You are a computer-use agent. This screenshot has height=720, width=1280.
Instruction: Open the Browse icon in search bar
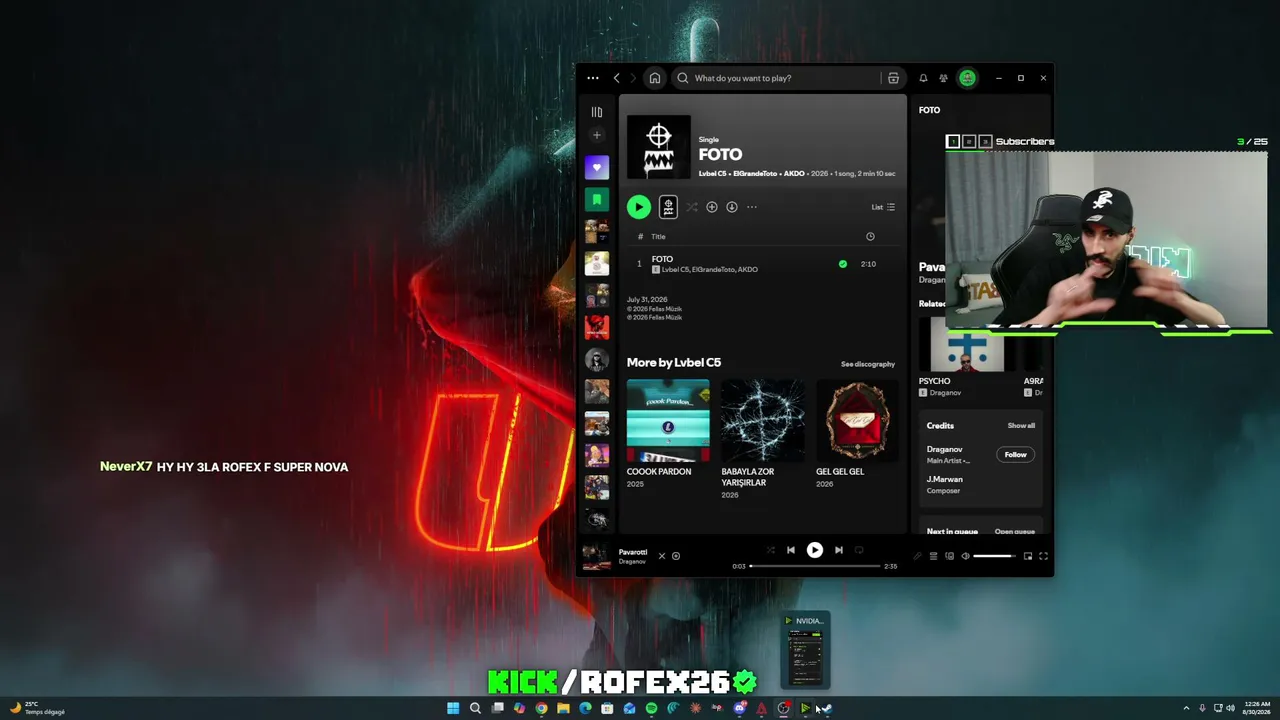pos(893,78)
